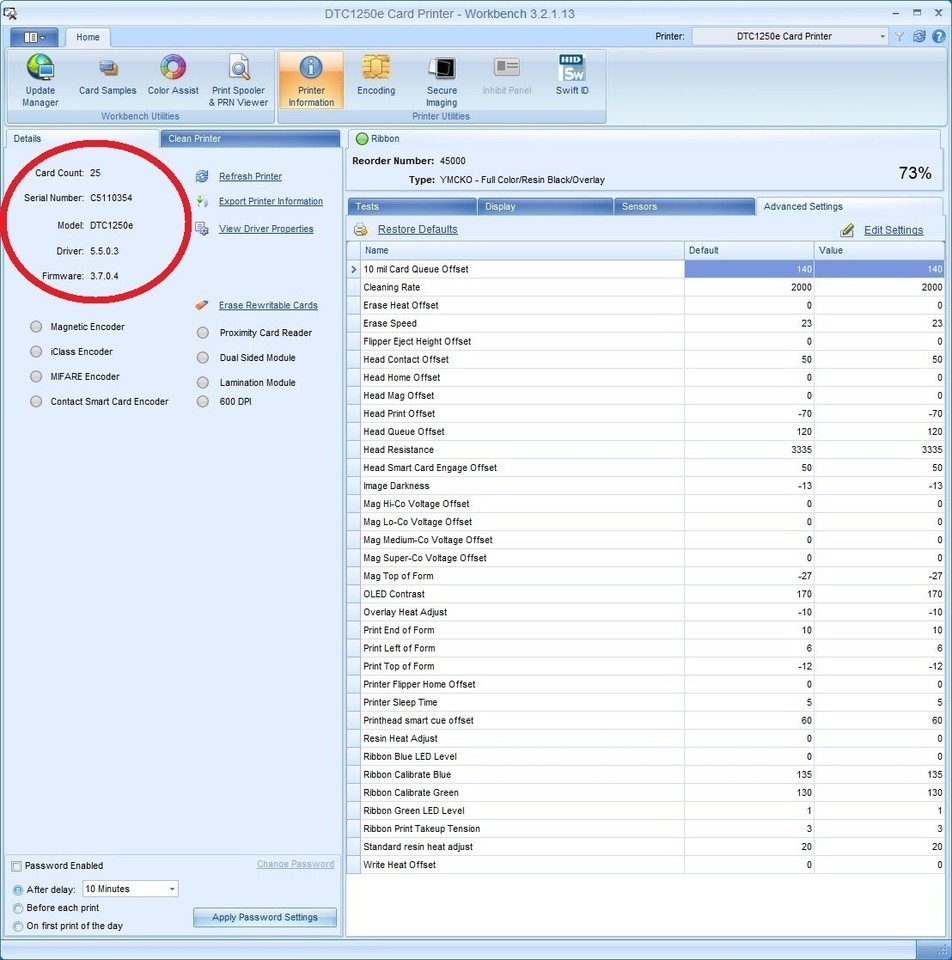Select the Image Darkness value cell
The height and width of the screenshot is (960, 952).
[878, 486]
